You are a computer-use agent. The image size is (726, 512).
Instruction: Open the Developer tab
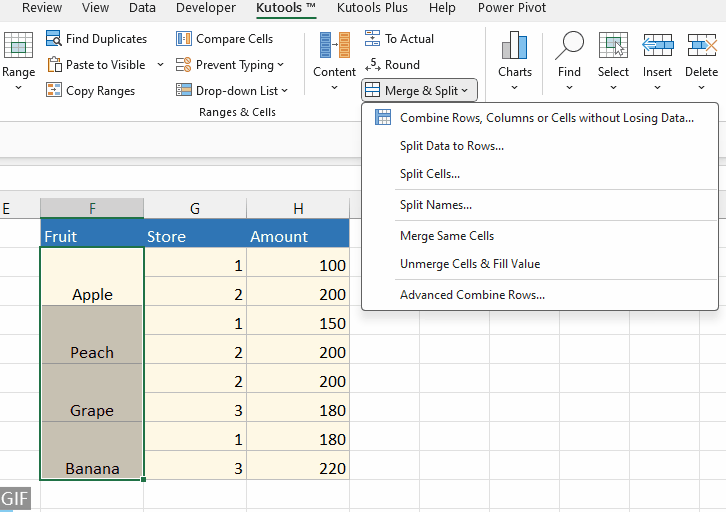tap(206, 8)
